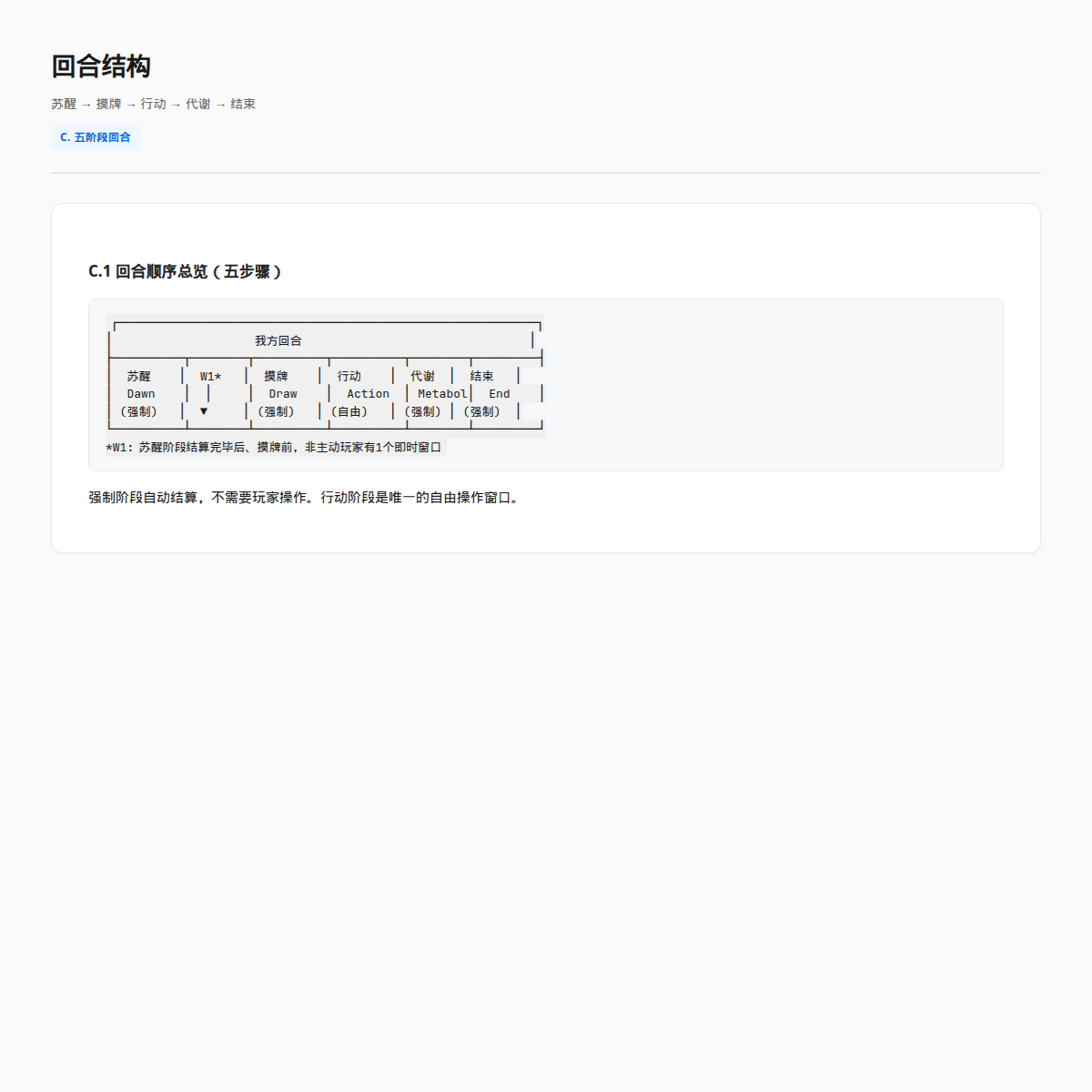This screenshot has width=1092, height=1092.
Task: Click the Draw label in the diagram
Action: [283, 394]
